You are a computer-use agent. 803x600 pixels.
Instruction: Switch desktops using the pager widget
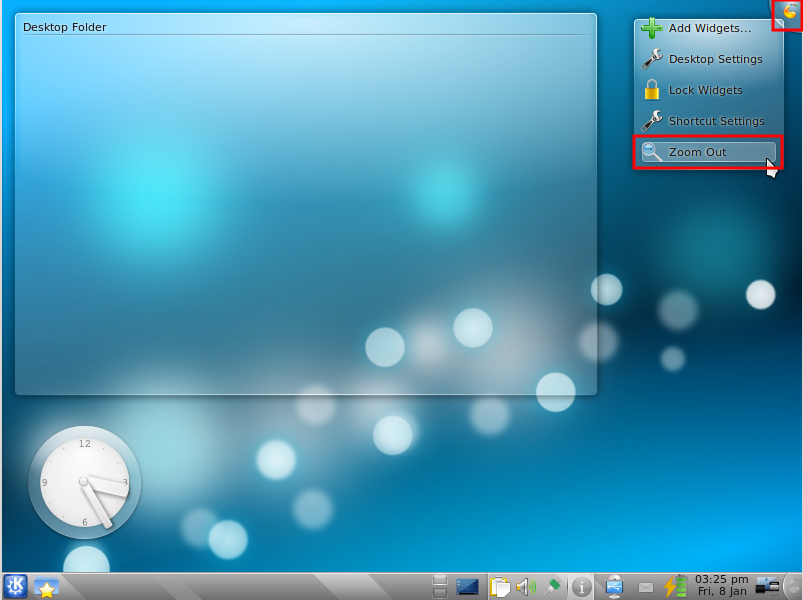coord(439,587)
